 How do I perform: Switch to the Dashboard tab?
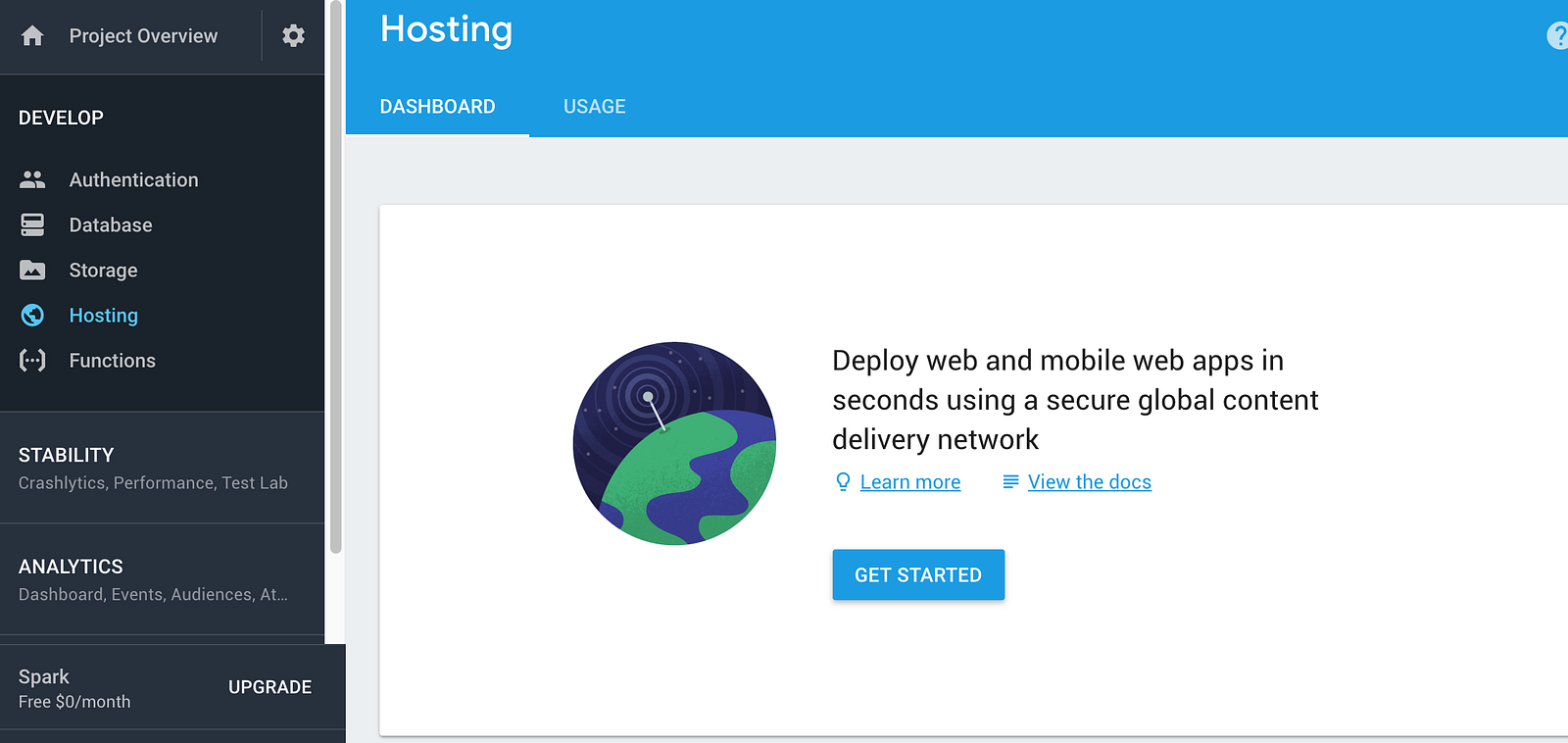[437, 107]
